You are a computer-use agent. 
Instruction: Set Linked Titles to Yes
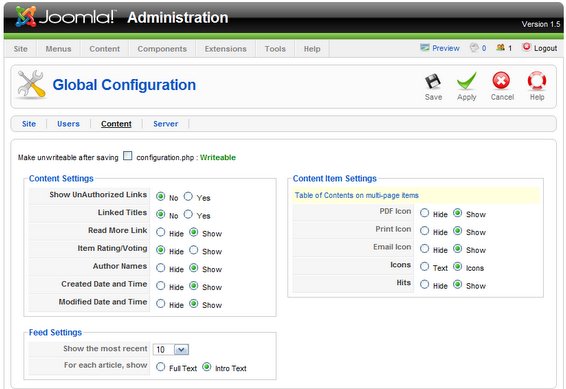(x=188, y=214)
